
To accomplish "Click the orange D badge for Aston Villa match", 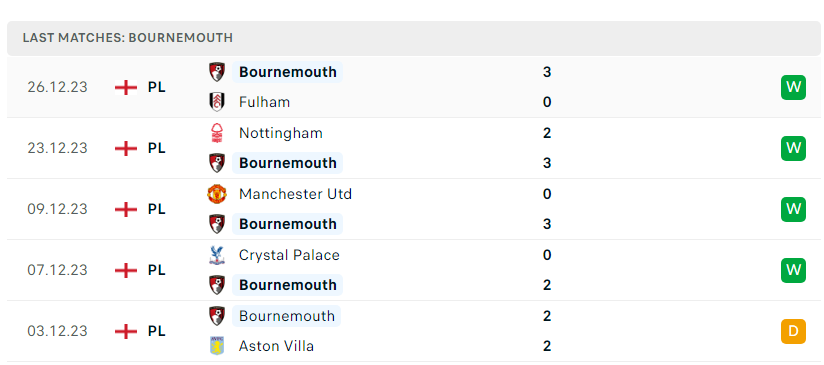I will (x=793, y=331).
